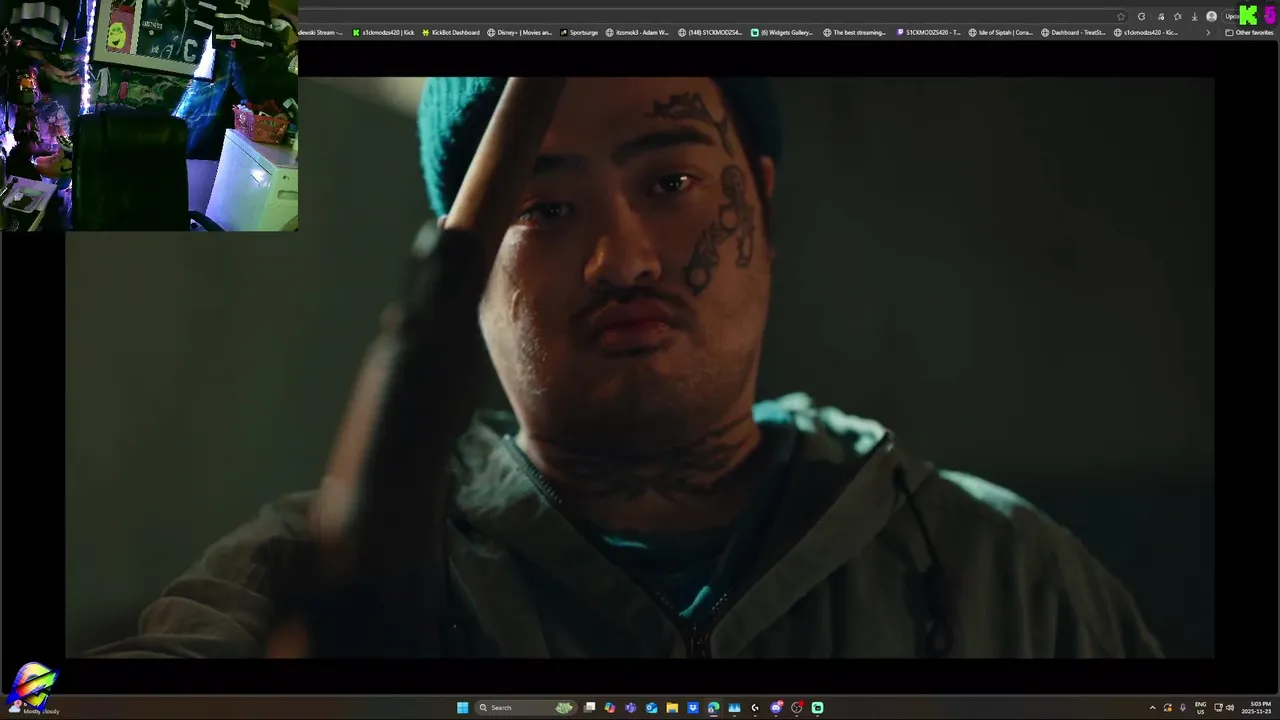Click the playing video frame
This screenshot has height=720, width=1280.
(640, 367)
